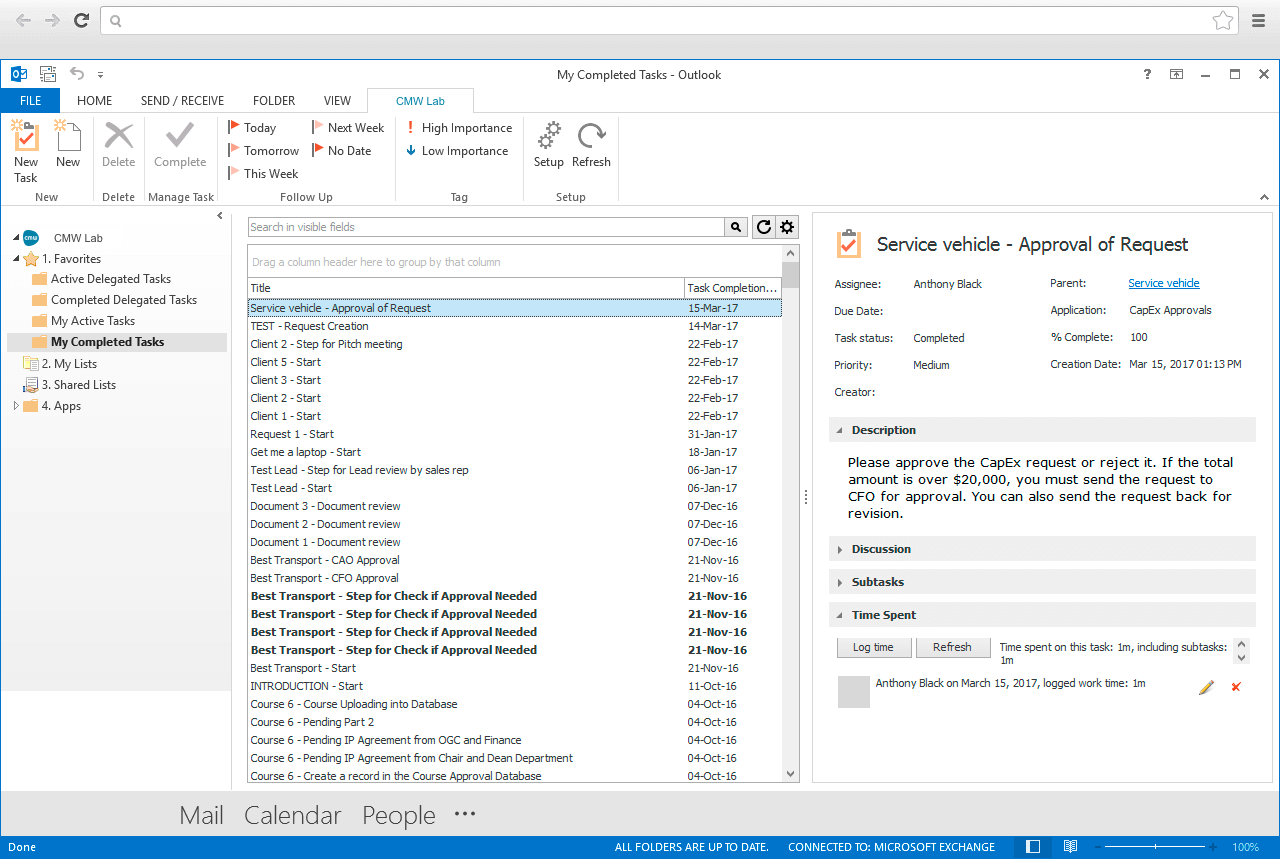Open the FOLDER tab
Image resolution: width=1280 pixels, height=859 pixels.
(x=274, y=100)
